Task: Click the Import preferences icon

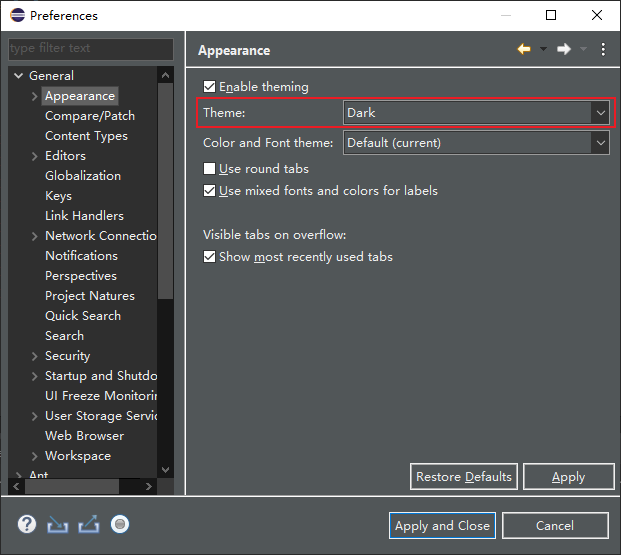Action: coord(57,524)
